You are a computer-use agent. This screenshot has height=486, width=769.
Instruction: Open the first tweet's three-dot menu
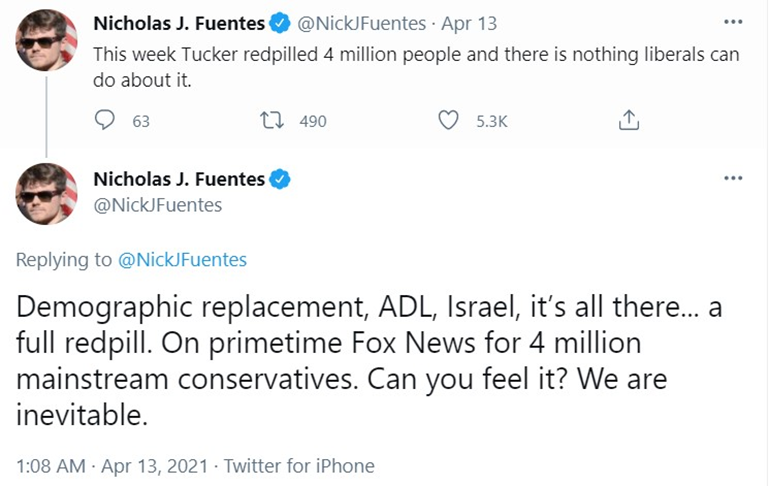coord(733,21)
